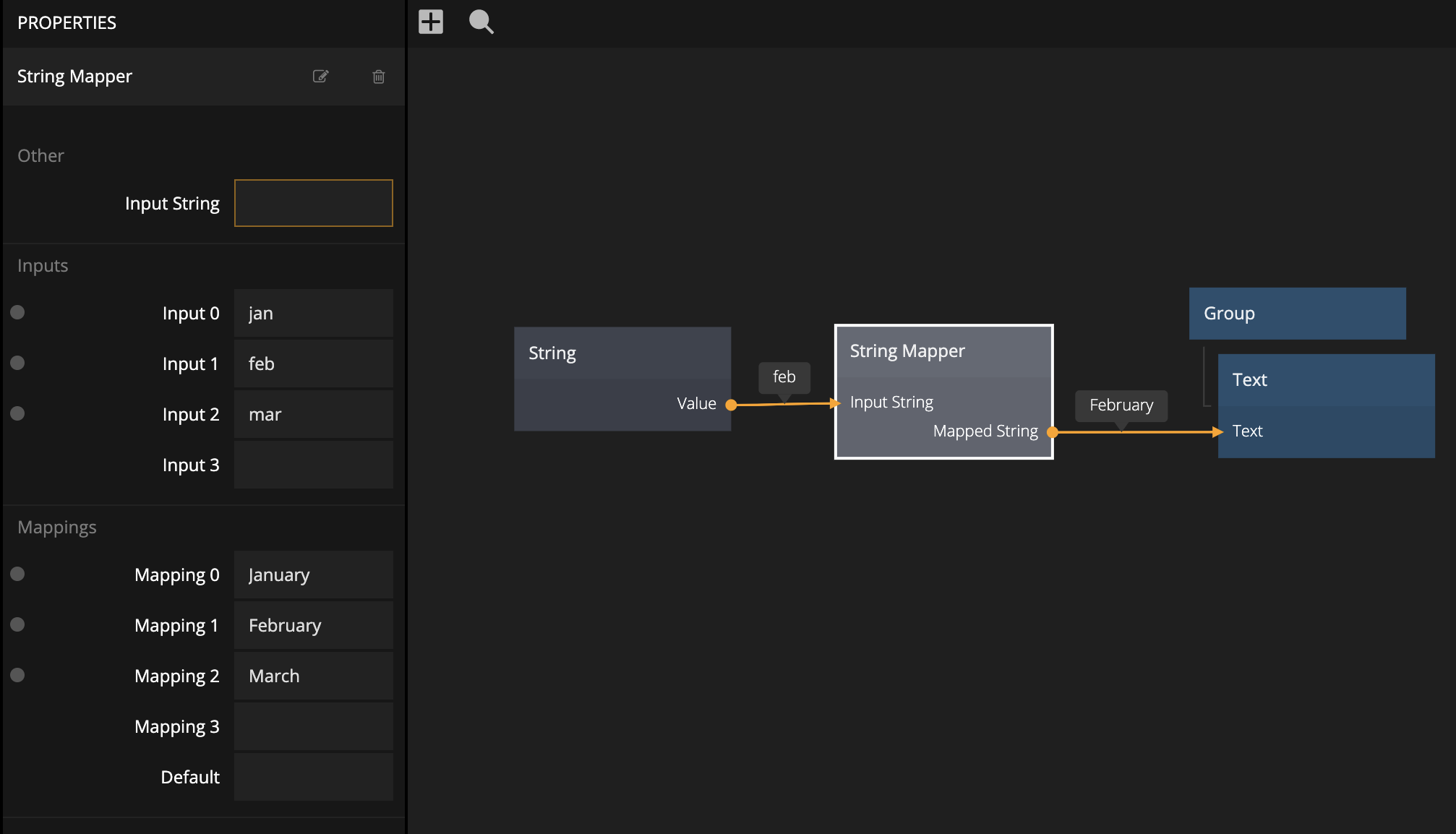1456x834 pixels.
Task: Click the Value output port dot on String node
Action: click(x=731, y=405)
